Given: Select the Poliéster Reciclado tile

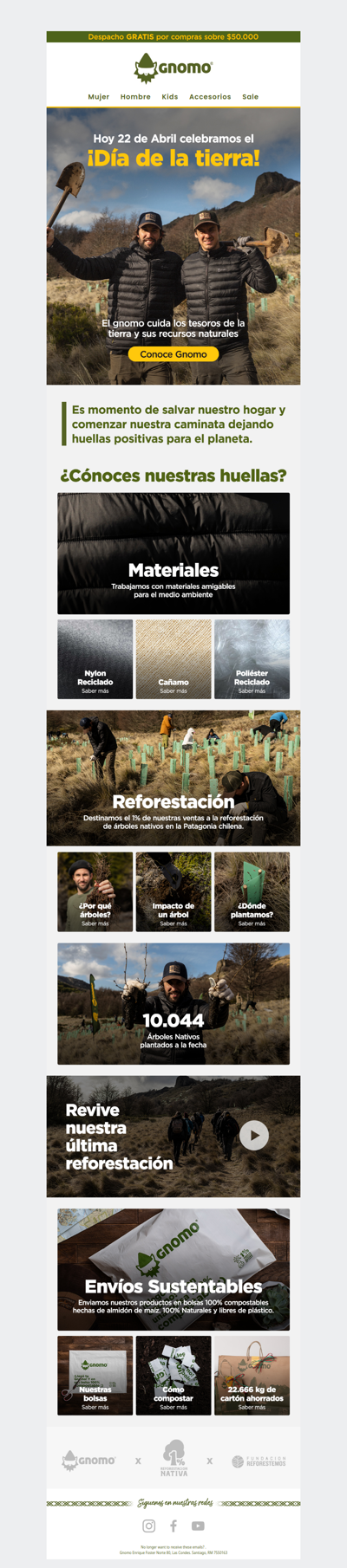Looking at the screenshot, I should coord(252,659).
